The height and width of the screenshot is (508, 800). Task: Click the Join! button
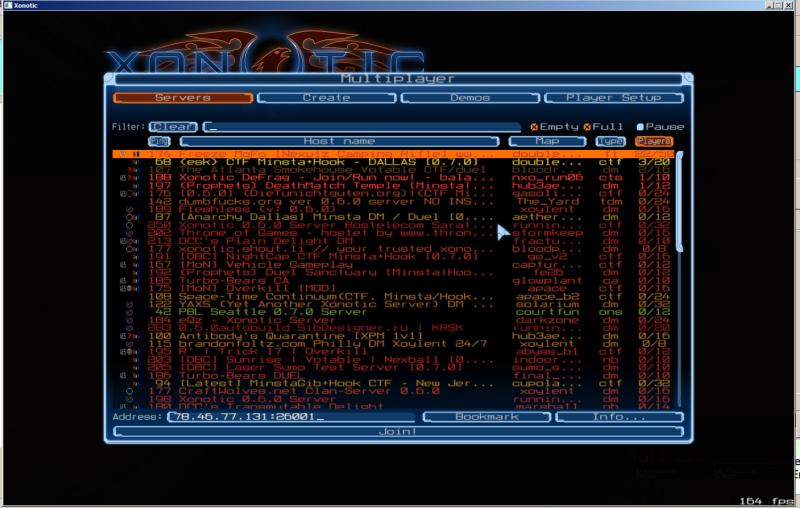pyautogui.click(x=398, y=431)
